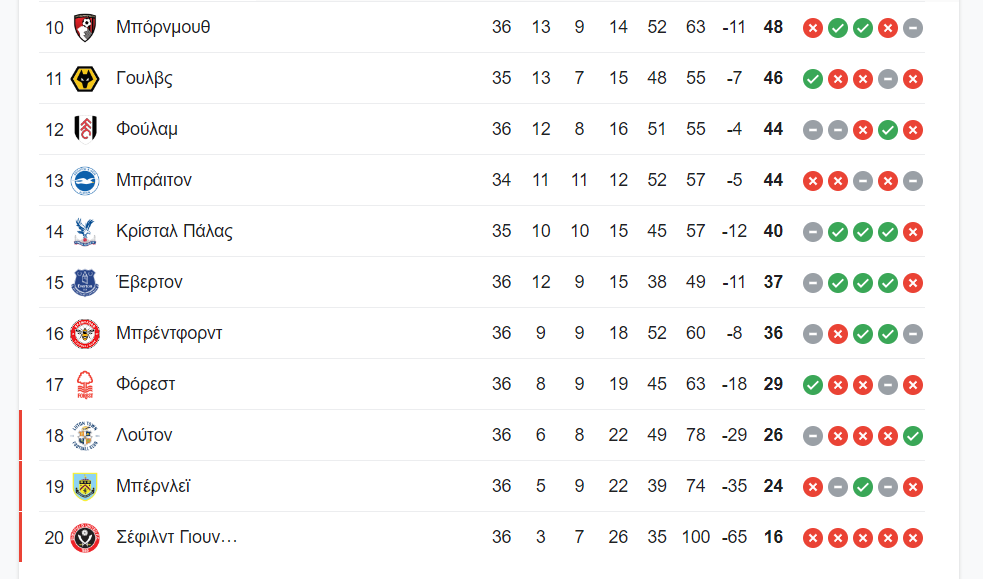This screenshot has height=579, width=983.
Task: Click Burnley's green win form icon
Action: click(862, 487)
